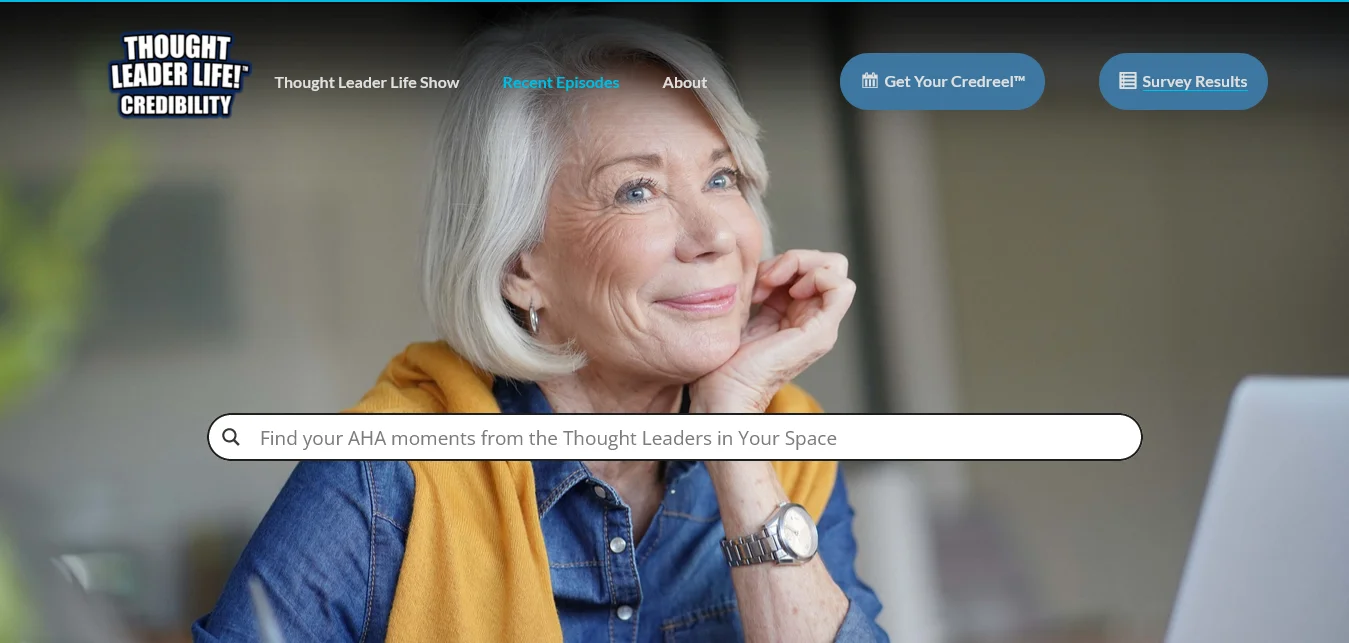The width and height of the screenshot is (1349, 643).
Task: Open the Thought Leader Life Show page
Action: point(367,82)
